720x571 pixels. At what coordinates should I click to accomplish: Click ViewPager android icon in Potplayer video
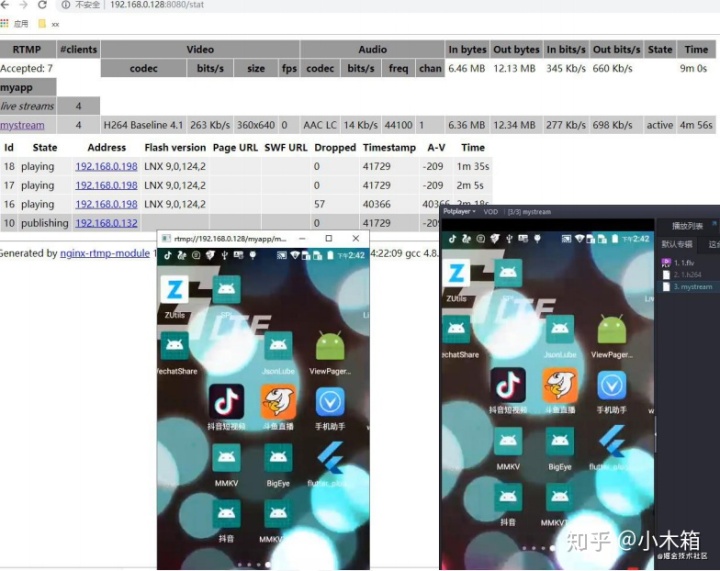tap(612, 330)
